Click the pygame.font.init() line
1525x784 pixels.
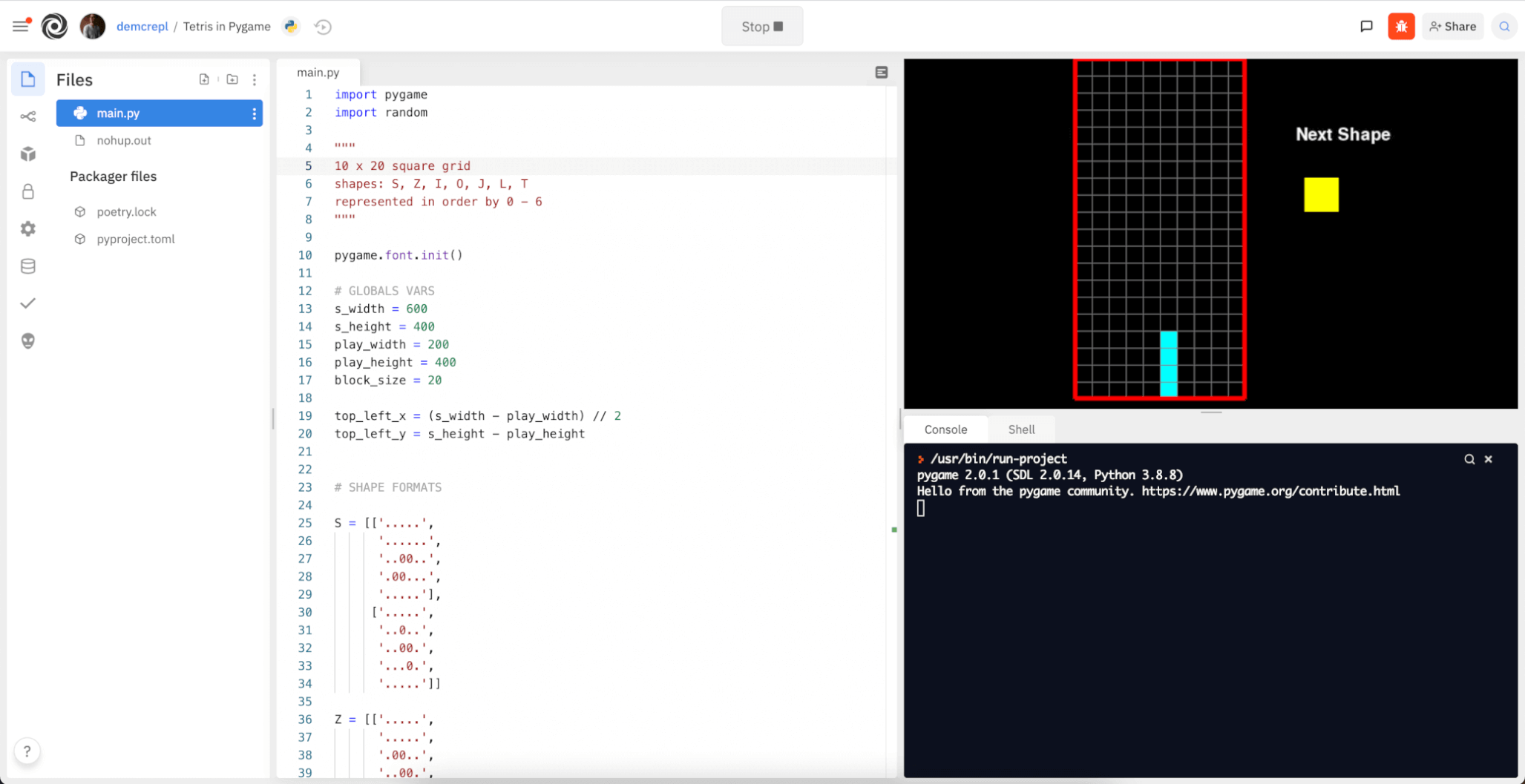[399, 255]
